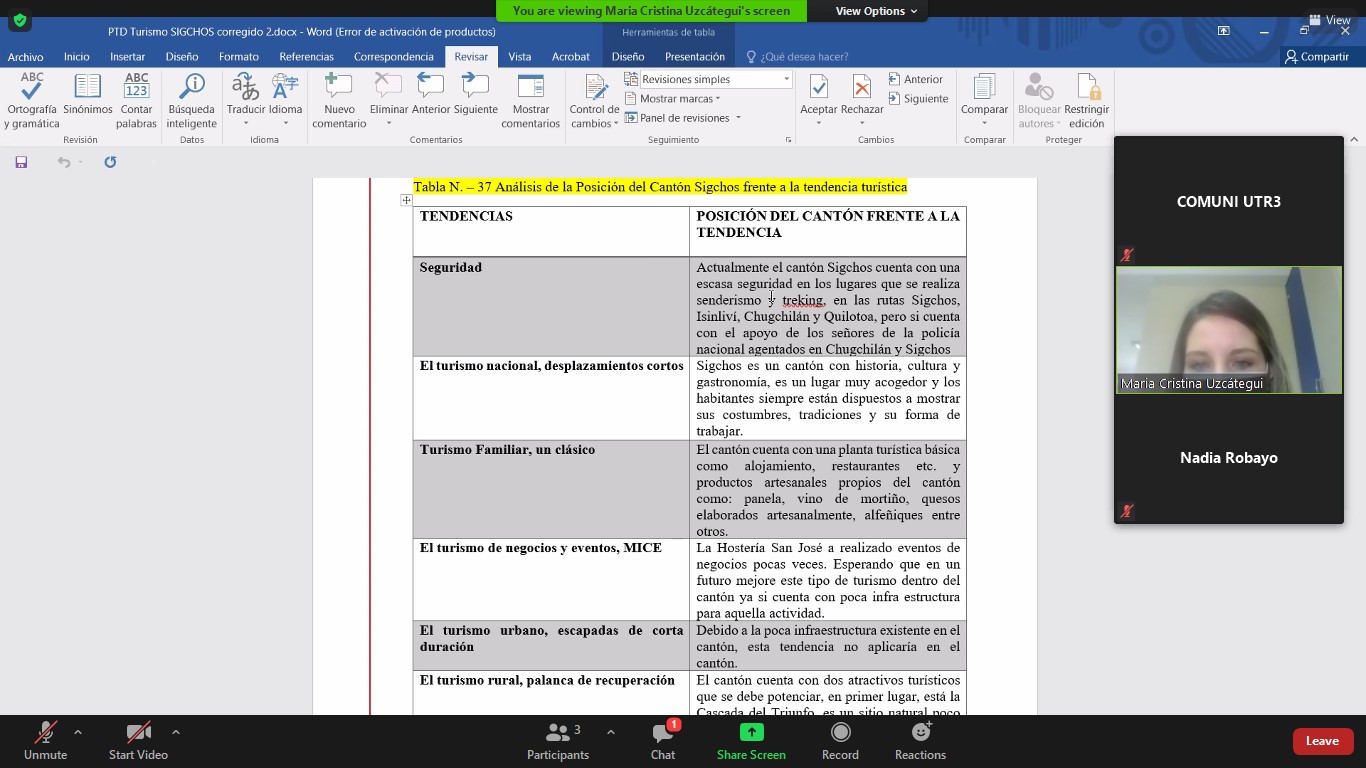Open Presentación table tools tab
1366x768 pixels.
point(695,57)
